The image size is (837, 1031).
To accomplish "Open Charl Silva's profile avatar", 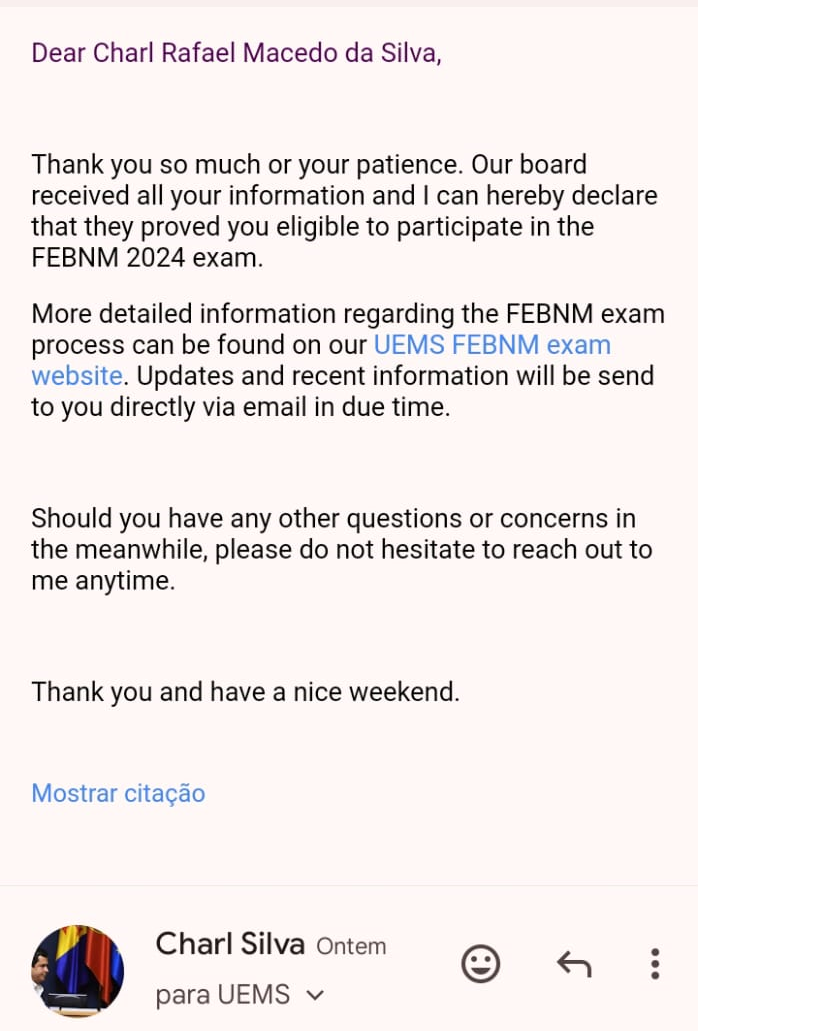I will 78,971.
